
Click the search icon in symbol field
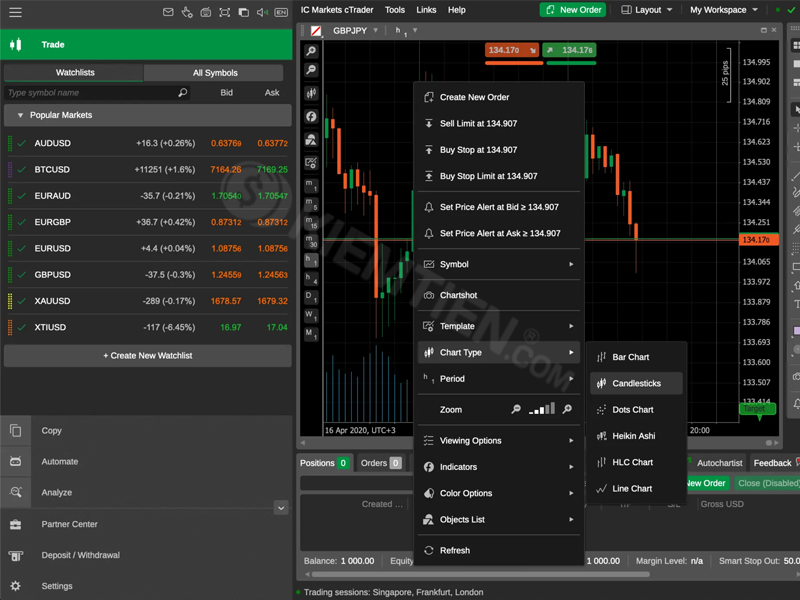(183, 92)
